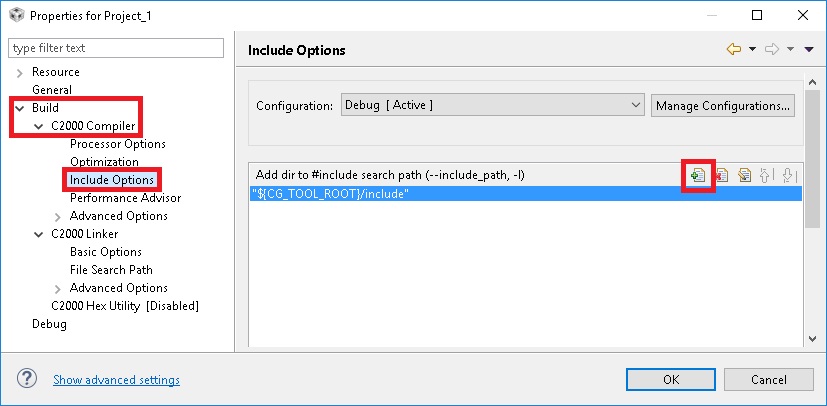Click the OK button
Image resolution: width=827 pixels, height=406 pixels.
click(670, 380)
